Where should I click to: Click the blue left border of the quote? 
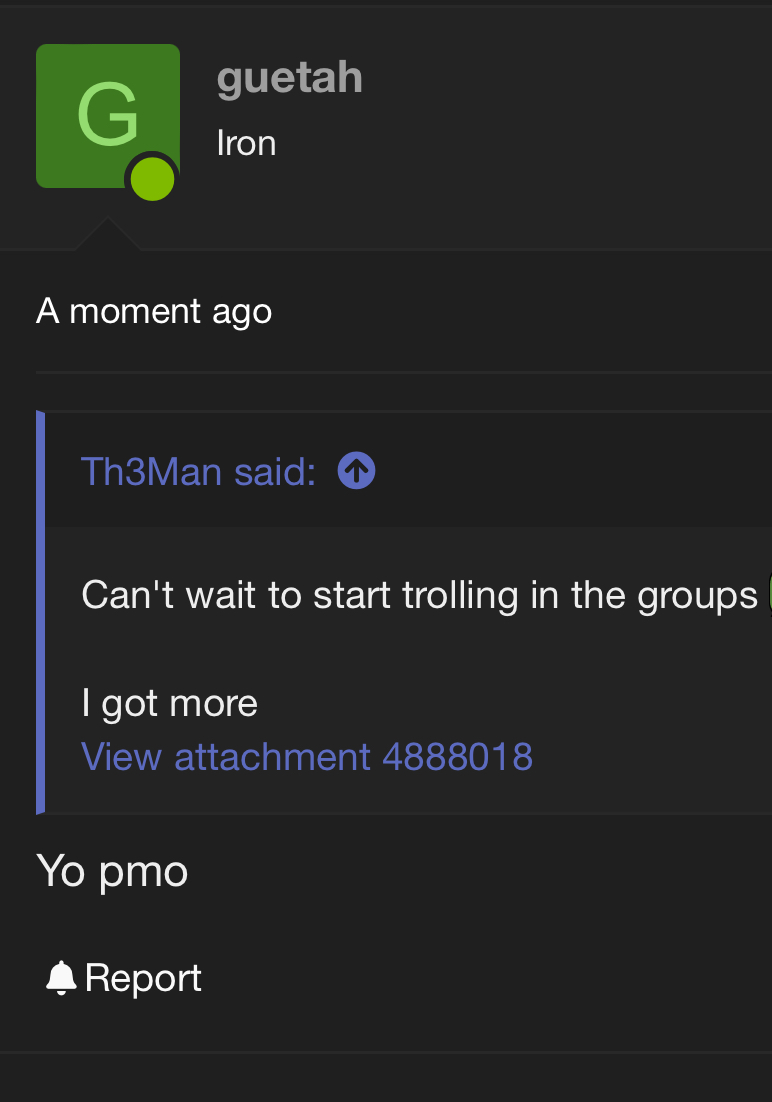(40, 612)
